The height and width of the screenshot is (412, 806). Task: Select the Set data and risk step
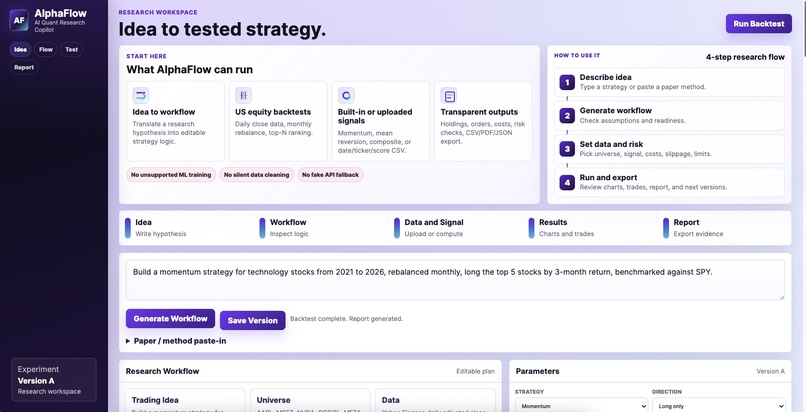click(x=669, y=149)
